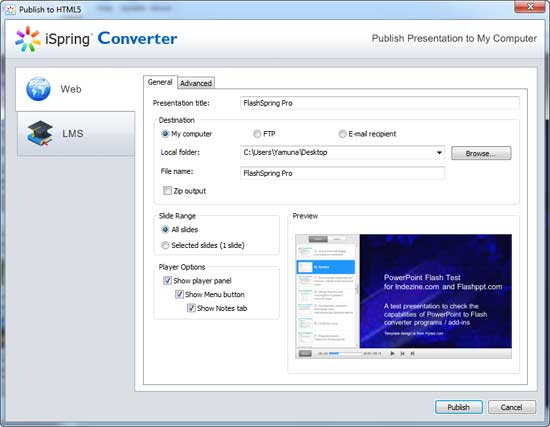Open the Advanced tab
The width and height of the screenshot is (550, 427).
(x=196, y=83)
